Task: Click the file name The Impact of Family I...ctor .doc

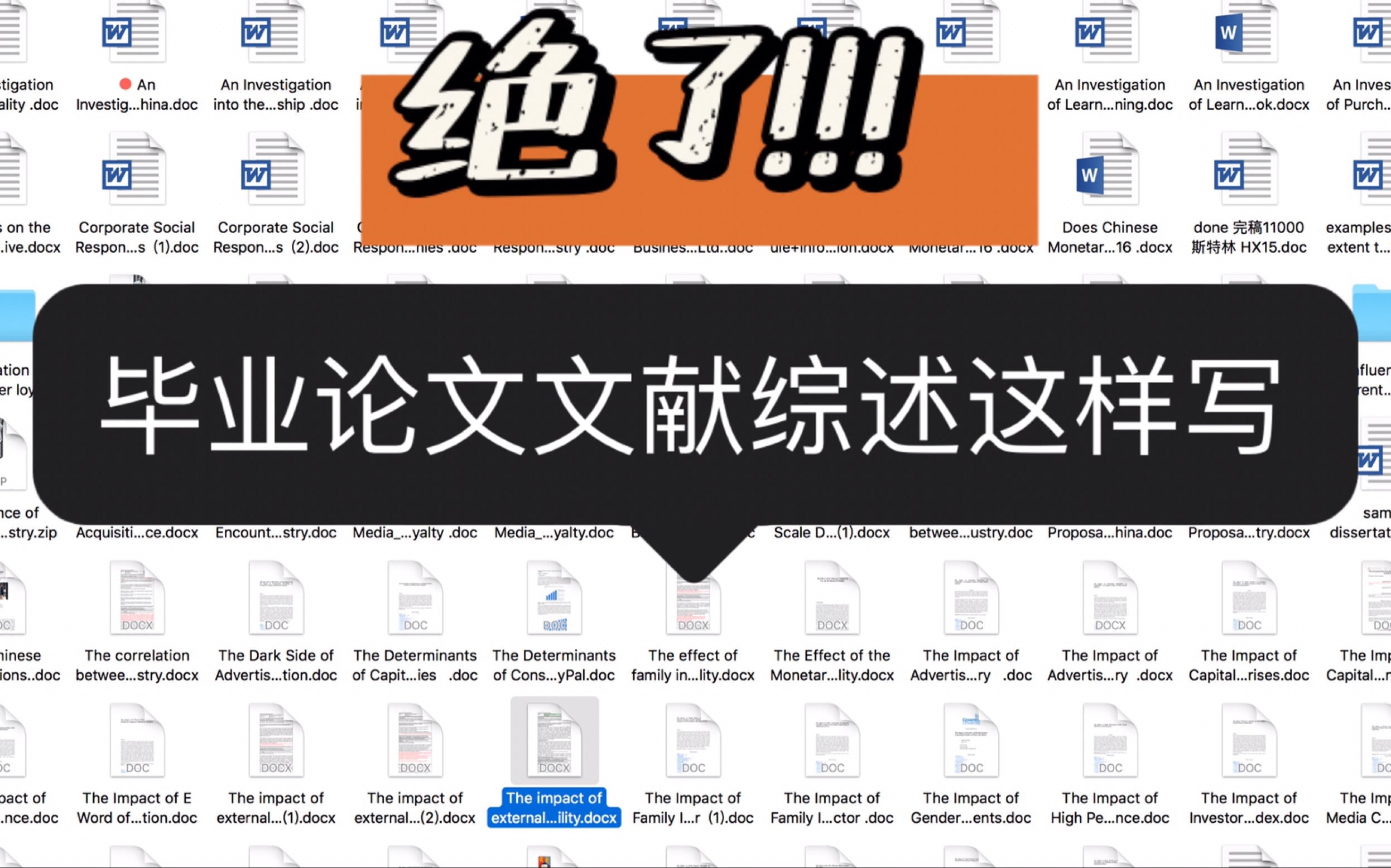Action: 832,808
